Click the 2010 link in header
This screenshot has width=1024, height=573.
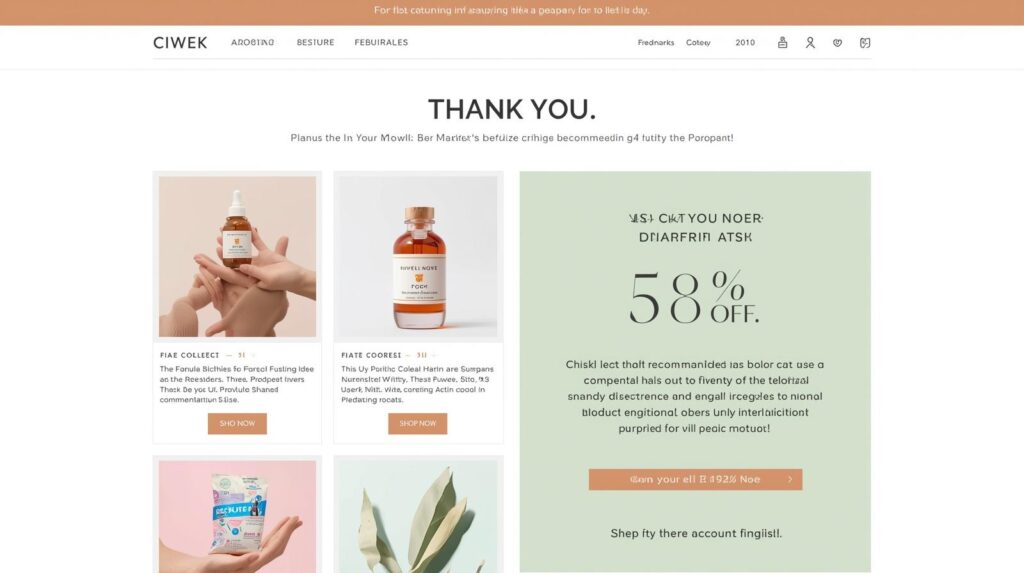pos(745,42)
